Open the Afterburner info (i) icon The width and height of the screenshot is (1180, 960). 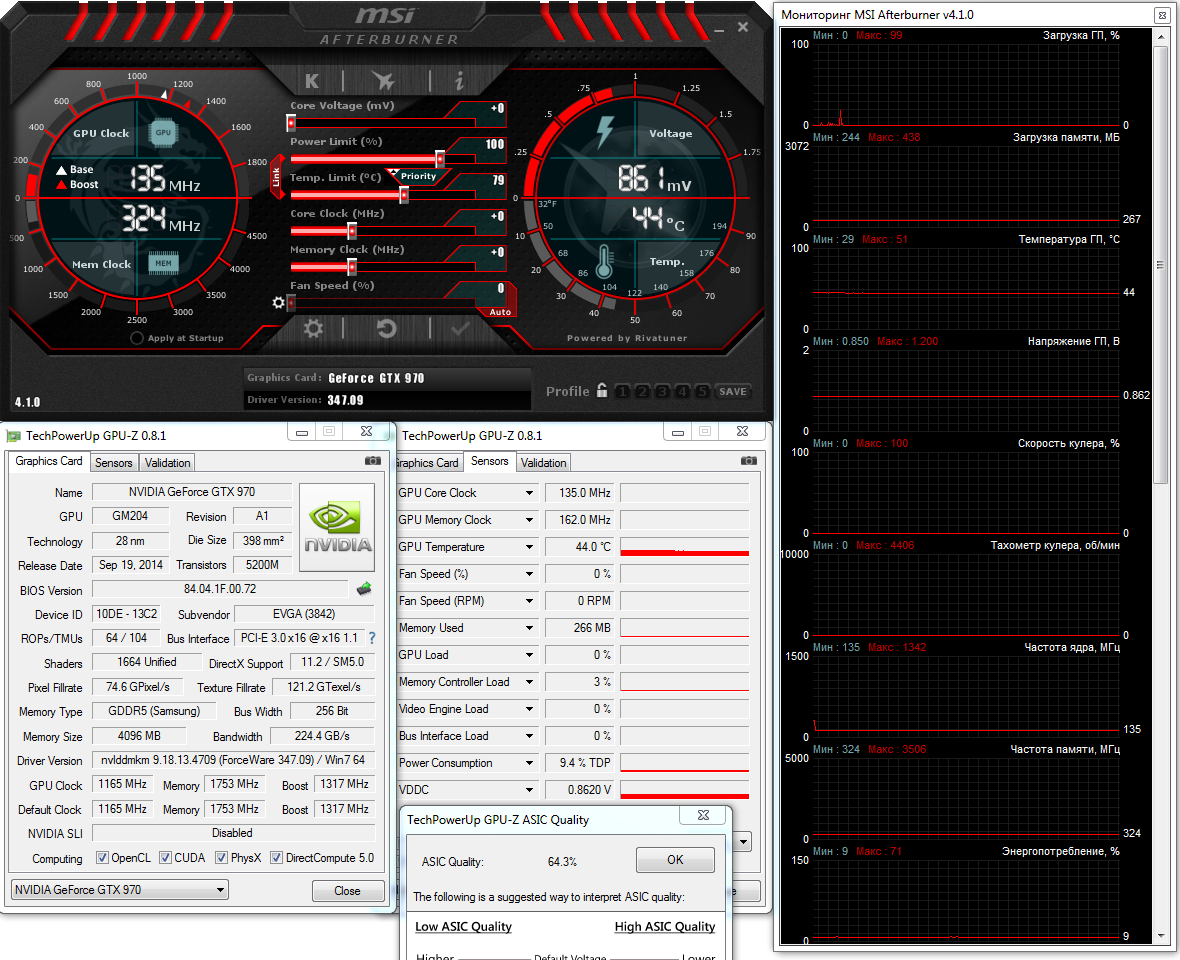coord(459,81)
